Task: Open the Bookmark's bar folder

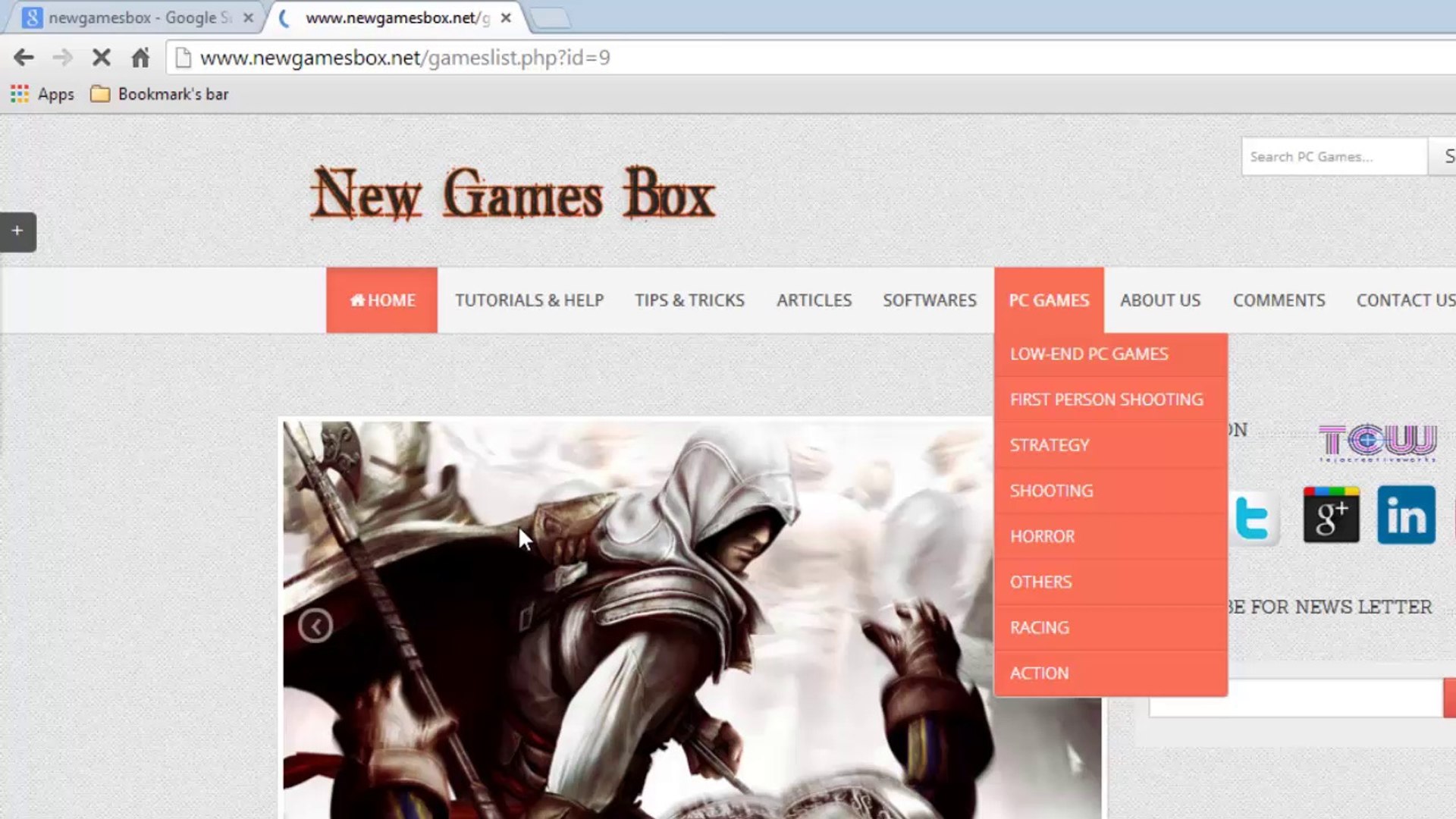Action: coord(159,94)
